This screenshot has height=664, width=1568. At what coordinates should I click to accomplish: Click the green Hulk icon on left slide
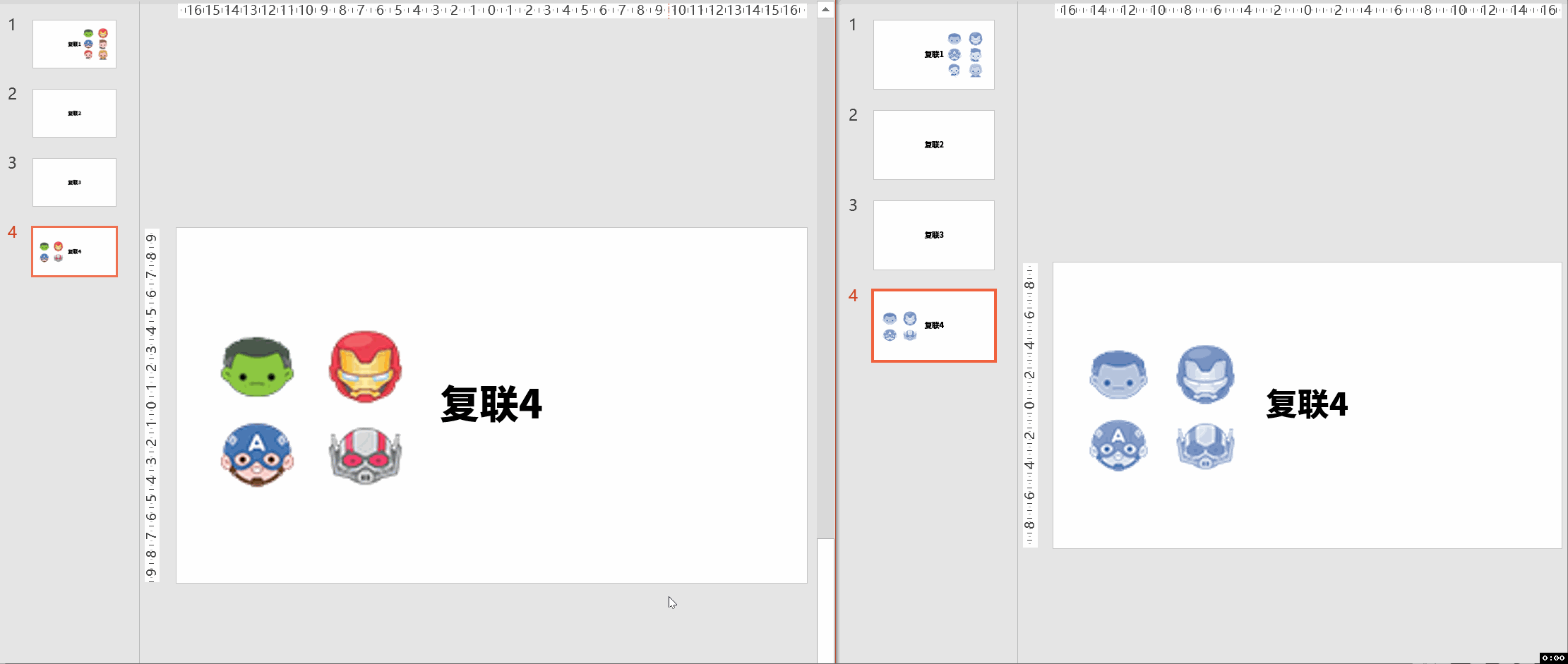tap(257, 367)
